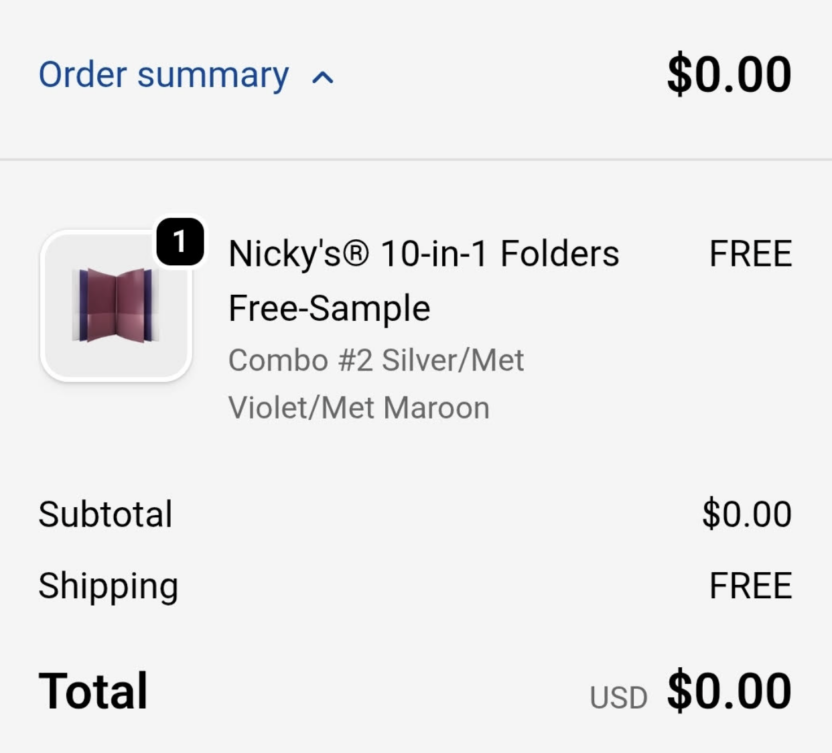
Task: Click the final Total $0.00 amount
Action: pyautogui.click(x=729, y=692)
